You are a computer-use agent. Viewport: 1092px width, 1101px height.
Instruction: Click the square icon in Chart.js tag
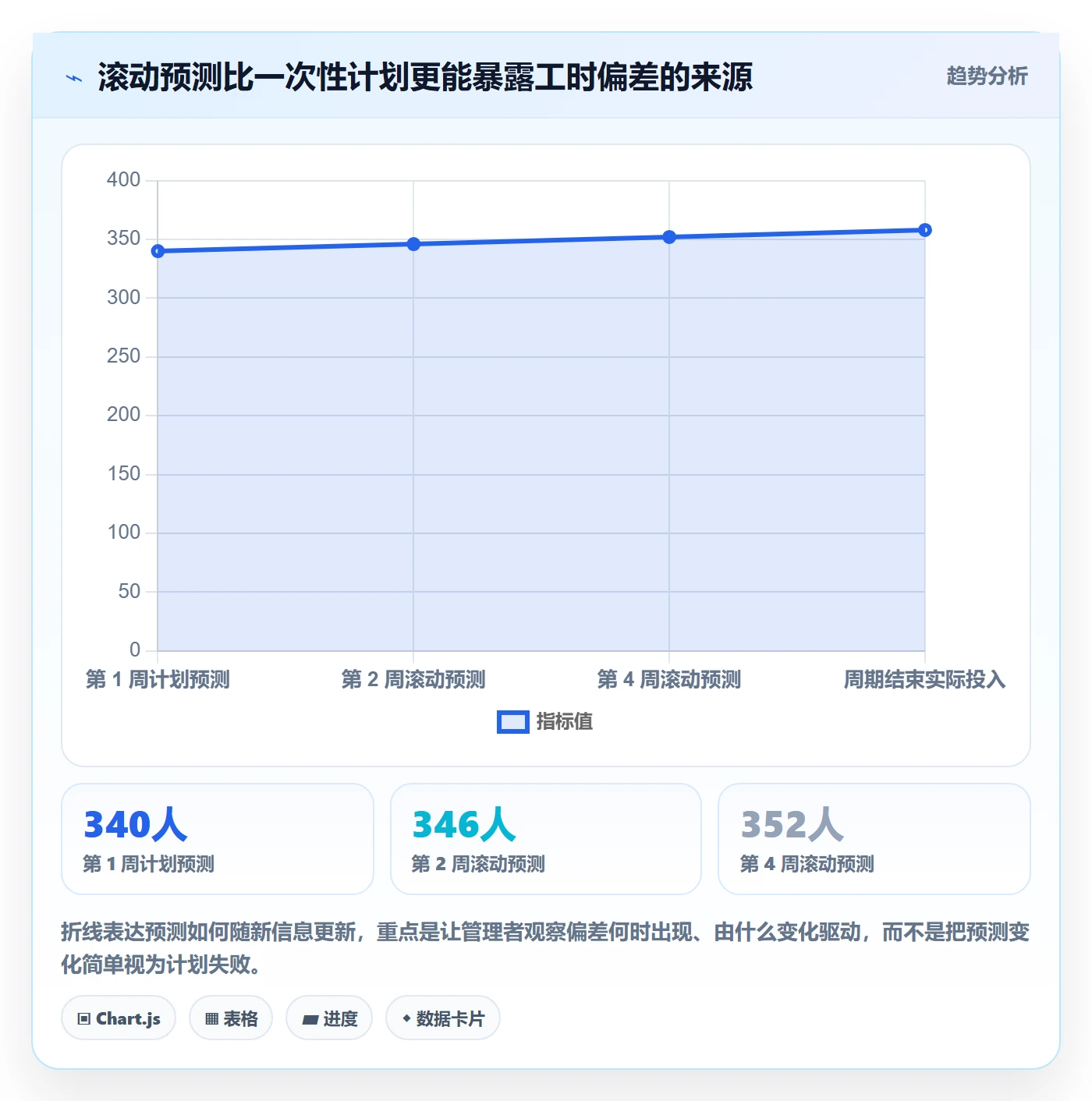(84, 1019)
